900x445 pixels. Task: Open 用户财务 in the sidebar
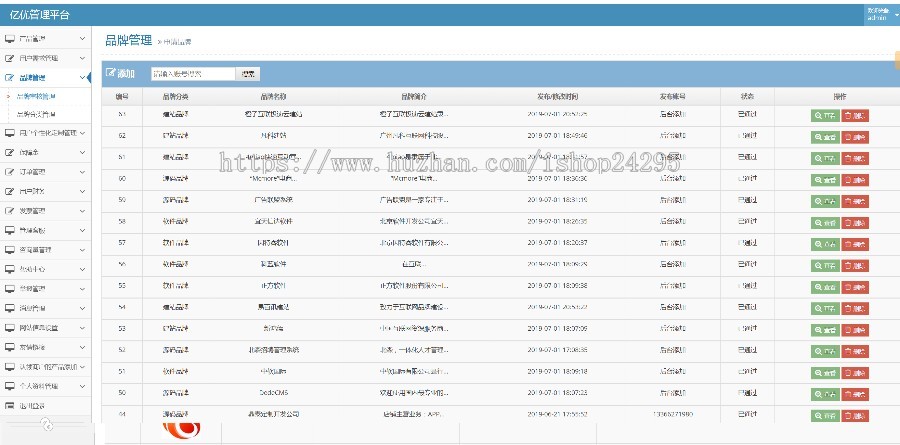[x=32, y=191]
